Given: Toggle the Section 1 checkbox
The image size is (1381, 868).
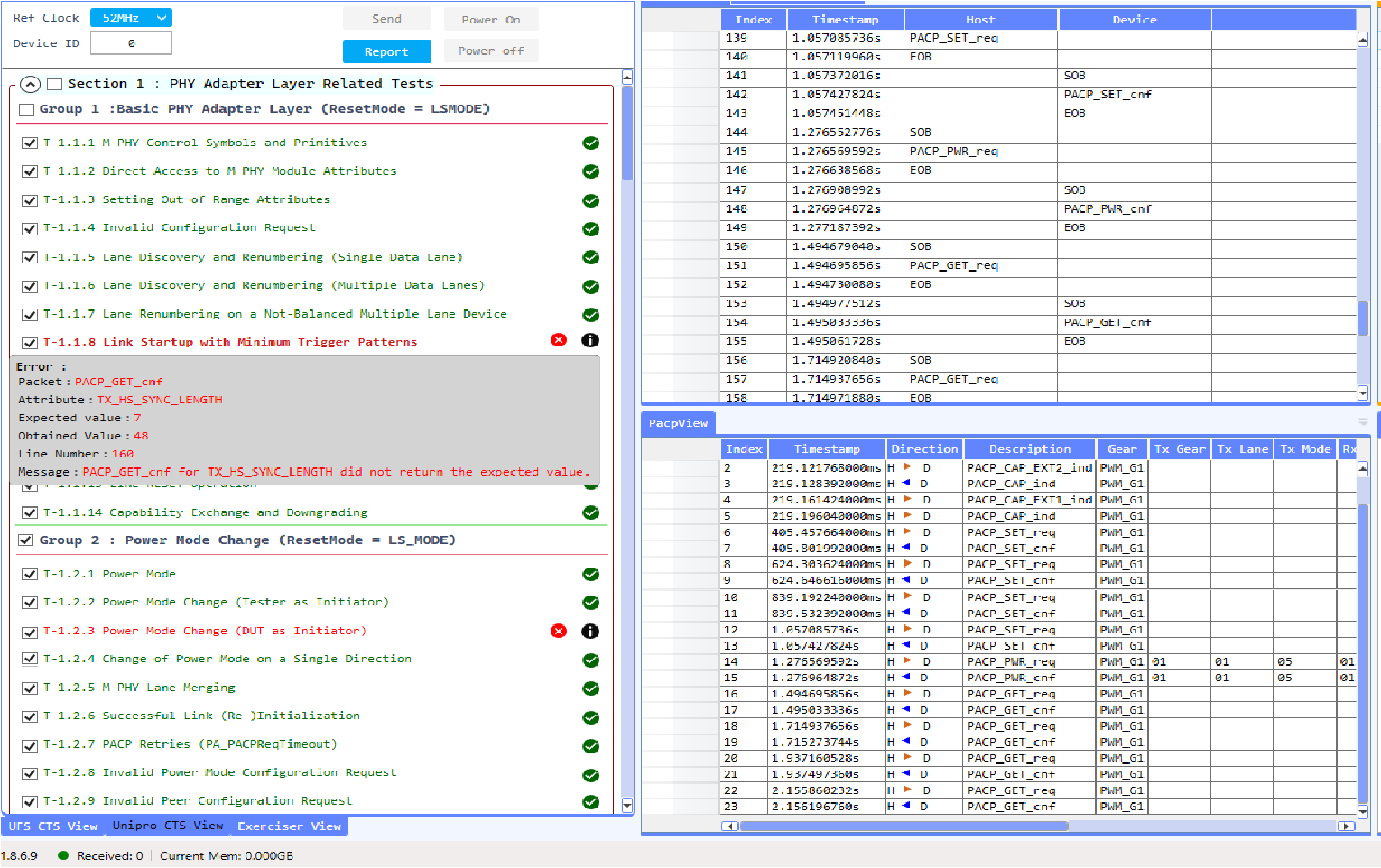Looking at the screenshot, I should [x=55, y=84].
